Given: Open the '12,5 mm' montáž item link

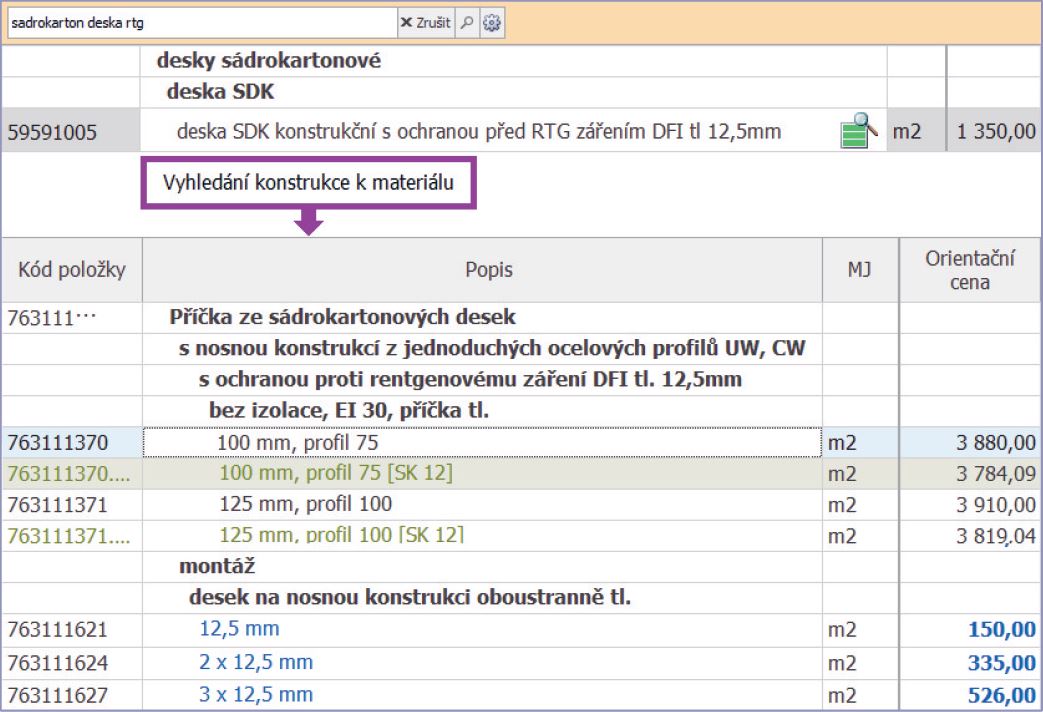Looking at the screenshot, I should 240,629.
